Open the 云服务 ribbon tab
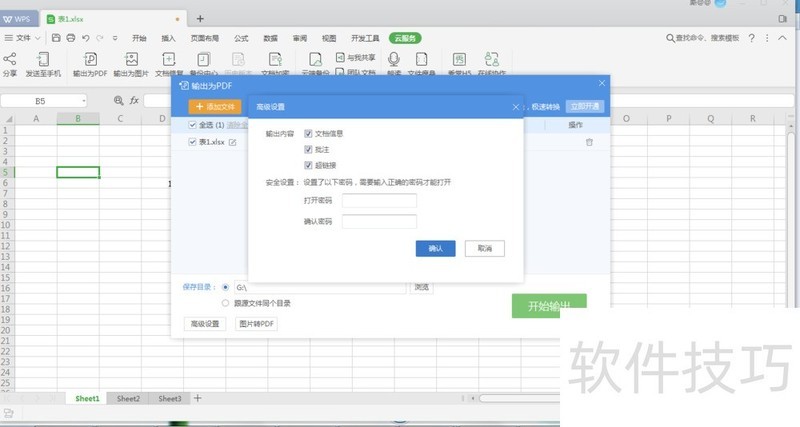The width and height of the screenshot is (800, 427). pyautogui.click(x=405, y=37)
